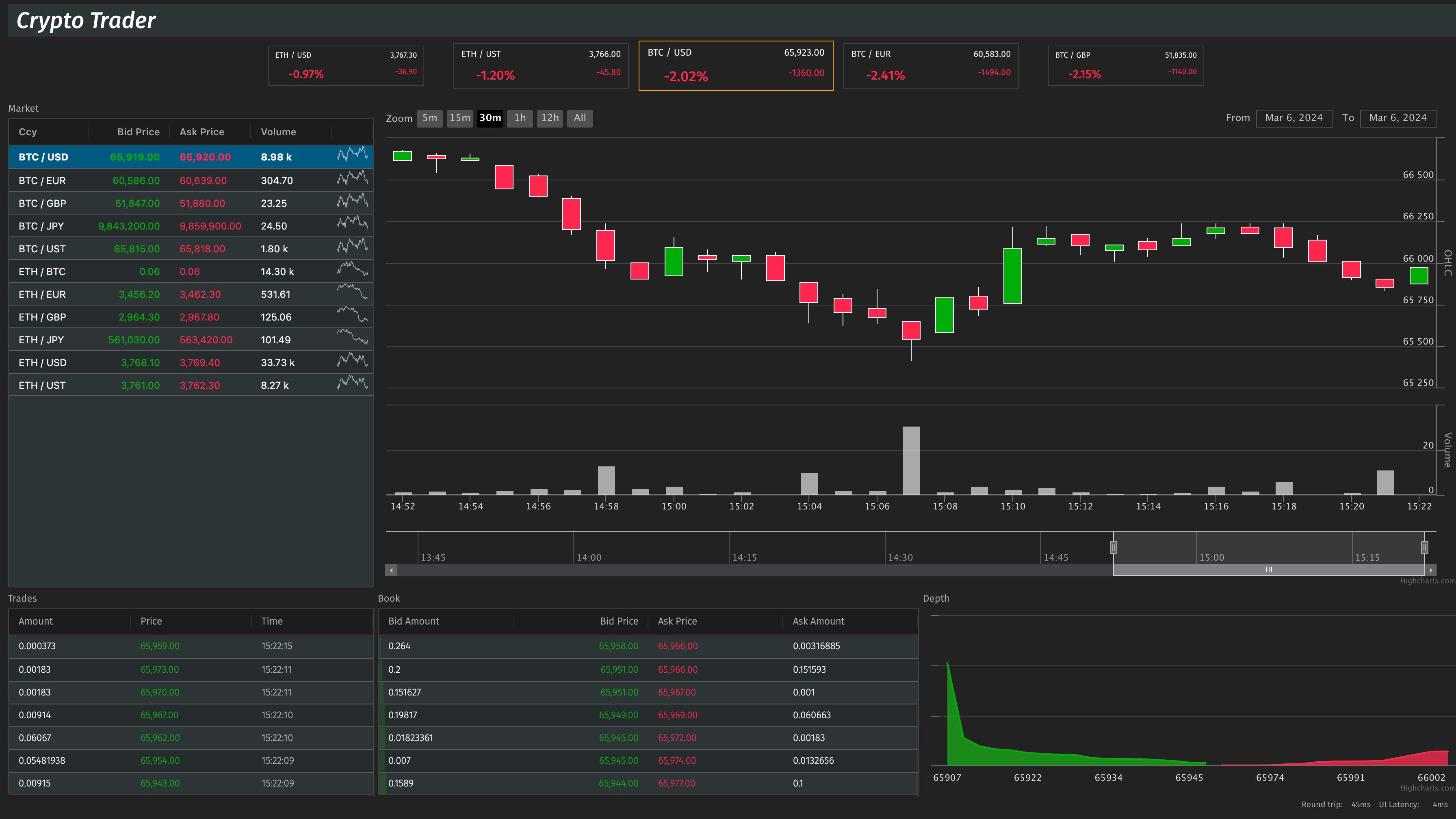Viewport: 1456px width, 819px height.
Task: Select the 5m zoom option
Action: [429, 118]
